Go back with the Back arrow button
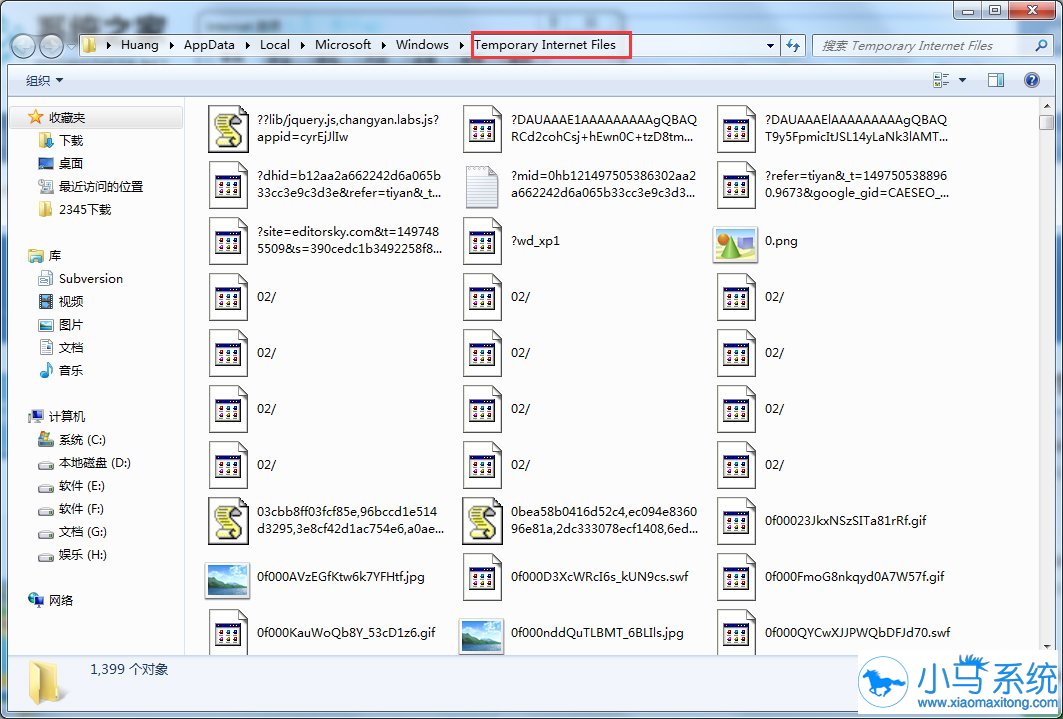This screenshot has height=719, width=1063. pos(22,46)
